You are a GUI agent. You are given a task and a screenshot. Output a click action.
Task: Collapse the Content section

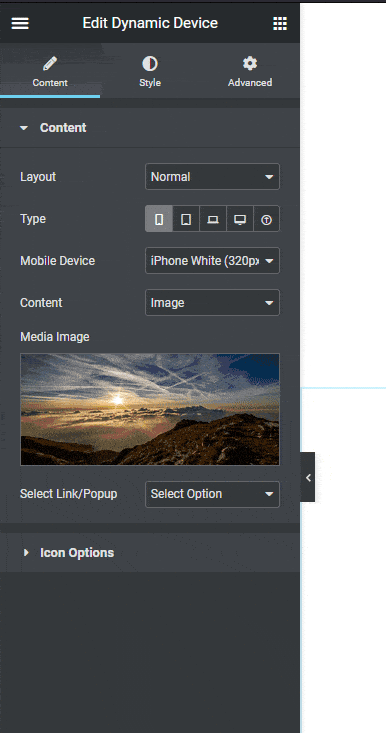tap(150, 128)
